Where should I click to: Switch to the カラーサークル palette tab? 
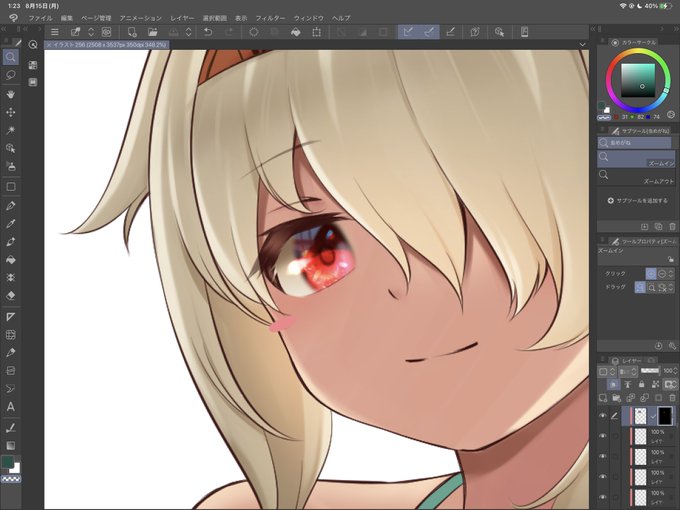click(634, 42)
